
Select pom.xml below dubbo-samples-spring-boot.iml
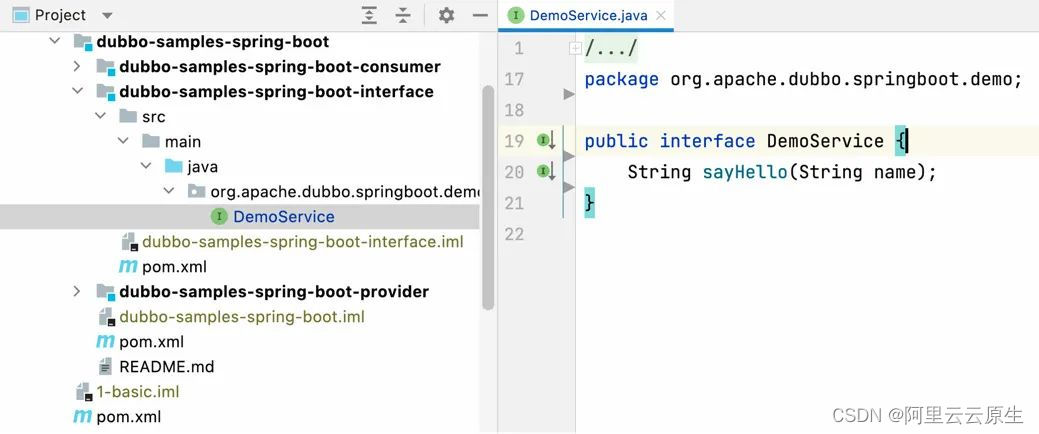pyautogui.click(x=152, y=342)
